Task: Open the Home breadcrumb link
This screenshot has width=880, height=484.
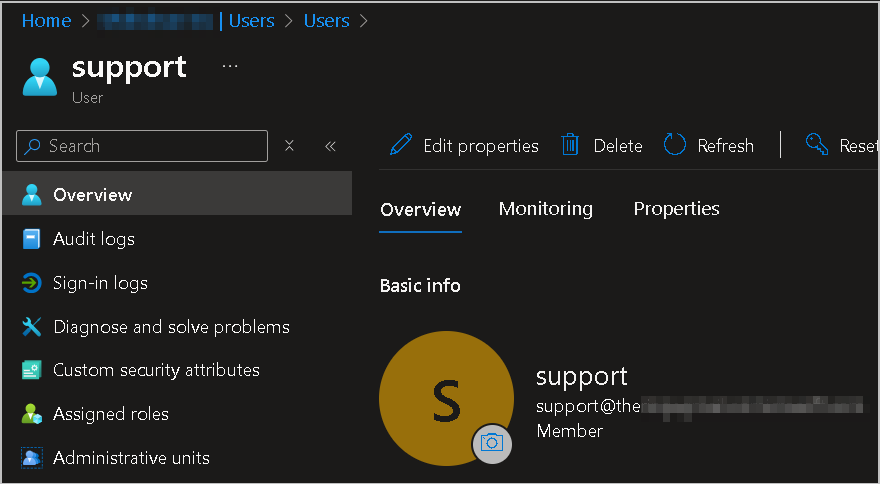Action: point(47,21)
